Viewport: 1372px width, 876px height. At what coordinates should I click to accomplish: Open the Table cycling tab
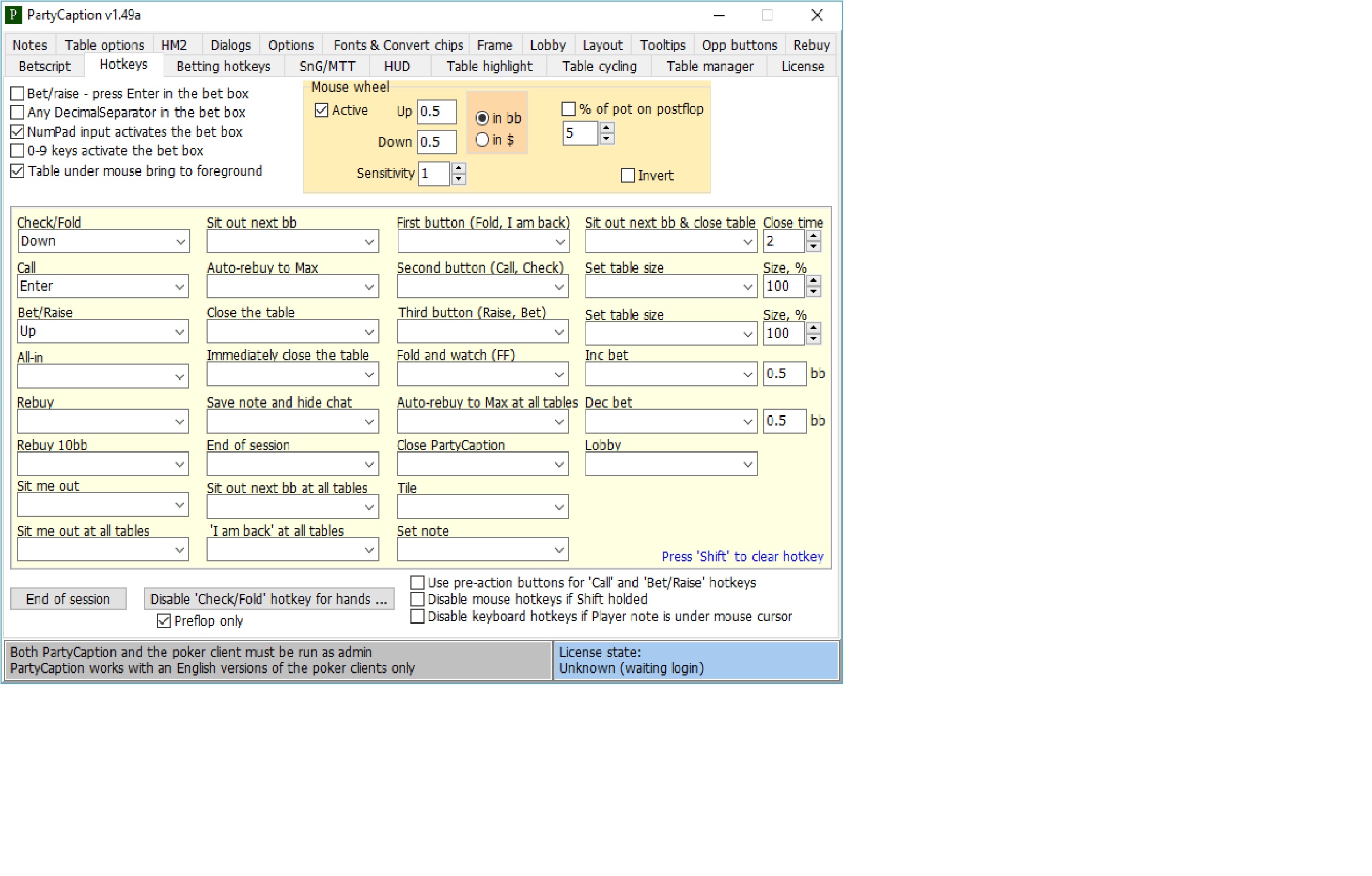(600, 66)
